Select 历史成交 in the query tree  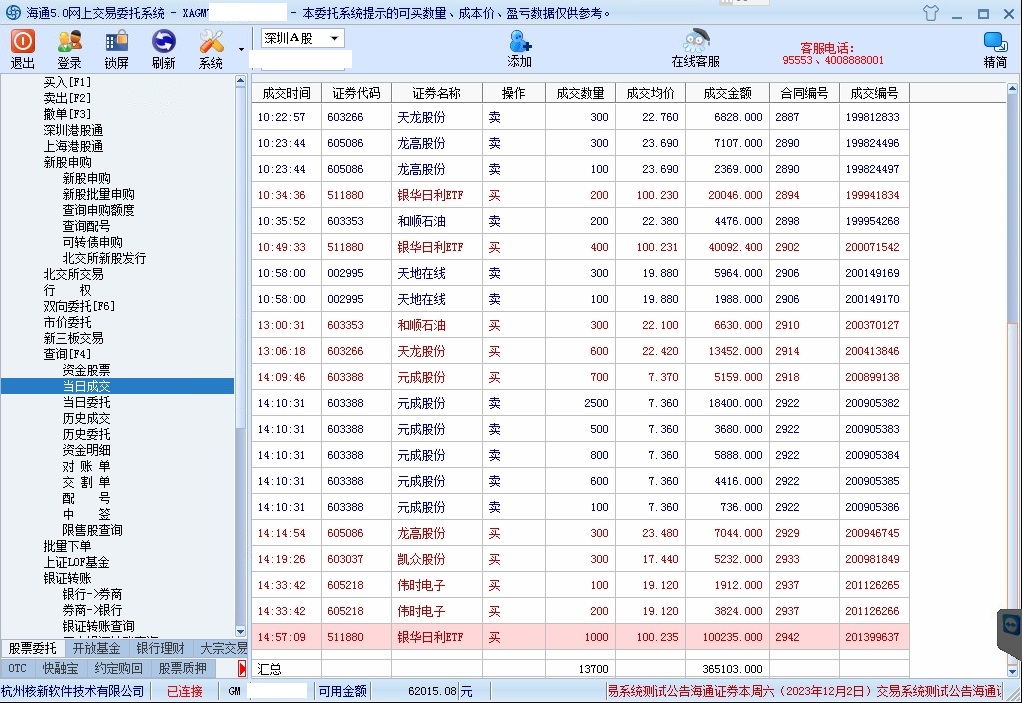(x=86, y=418)
